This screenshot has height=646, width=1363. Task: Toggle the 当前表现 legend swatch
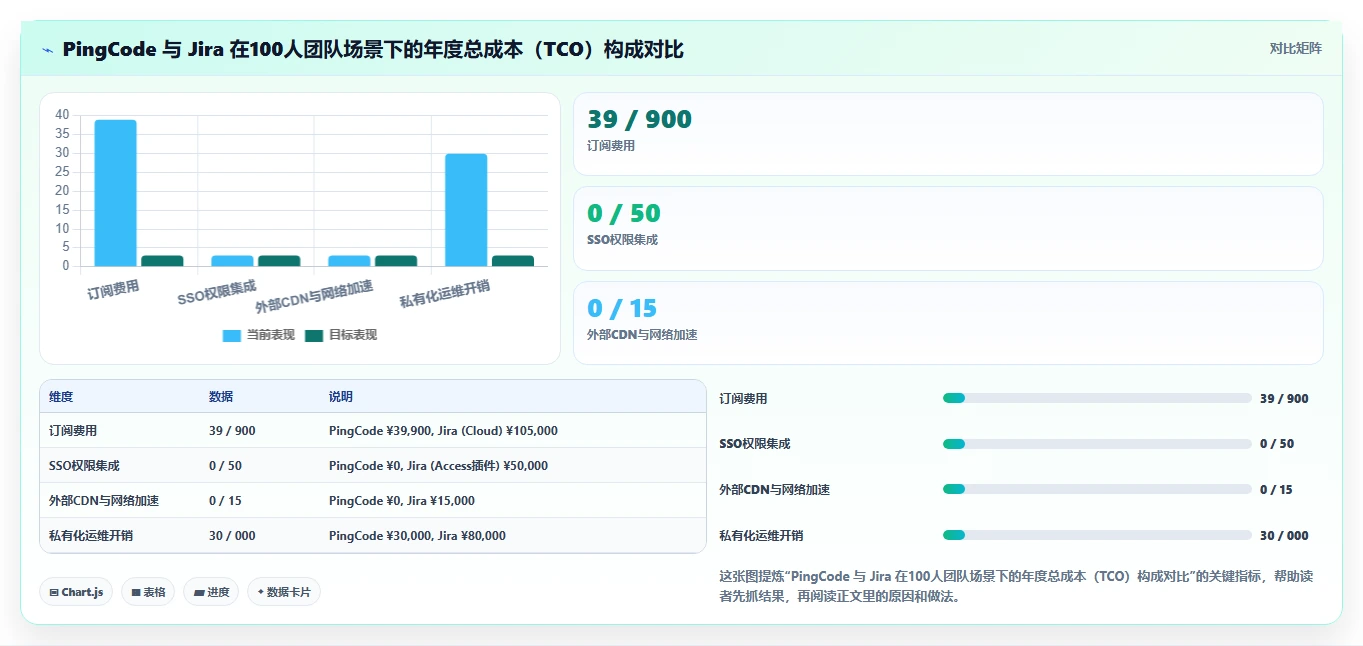tap(231, 335)
